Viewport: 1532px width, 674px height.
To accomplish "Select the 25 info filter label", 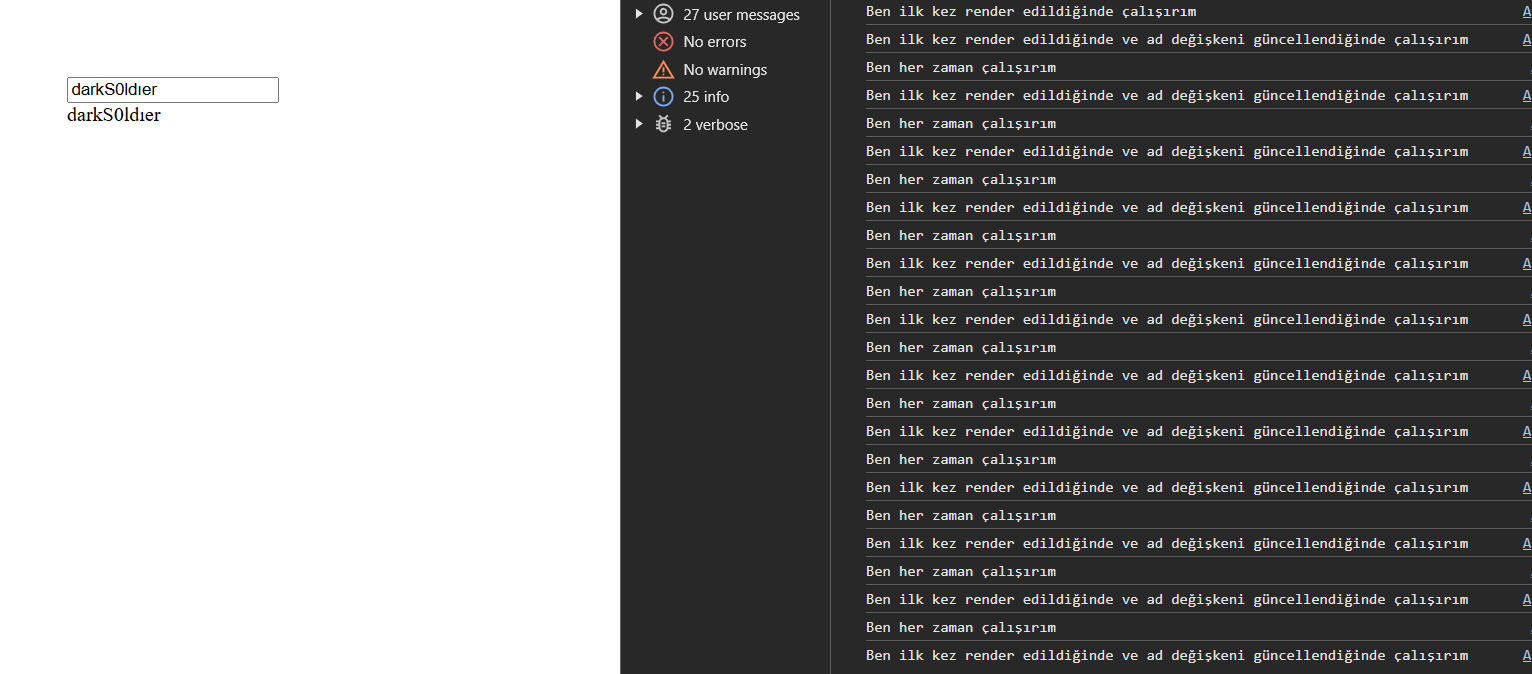I will coord(706,97).
